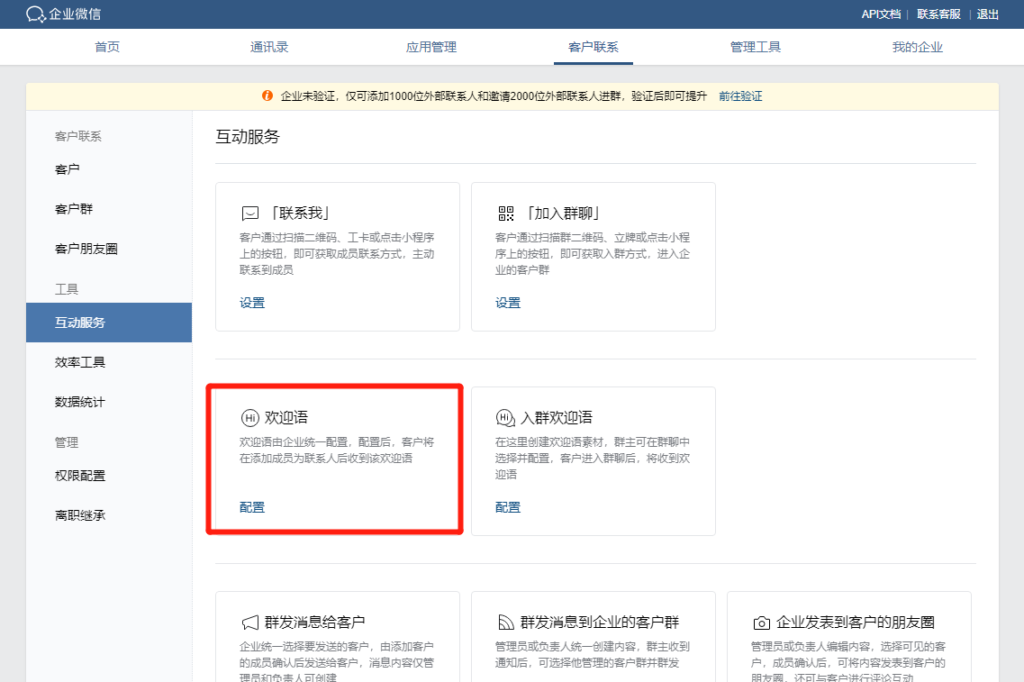Click the 群发消息给客户 megaphone icon
1024x682 pixels.
point(250,623)
